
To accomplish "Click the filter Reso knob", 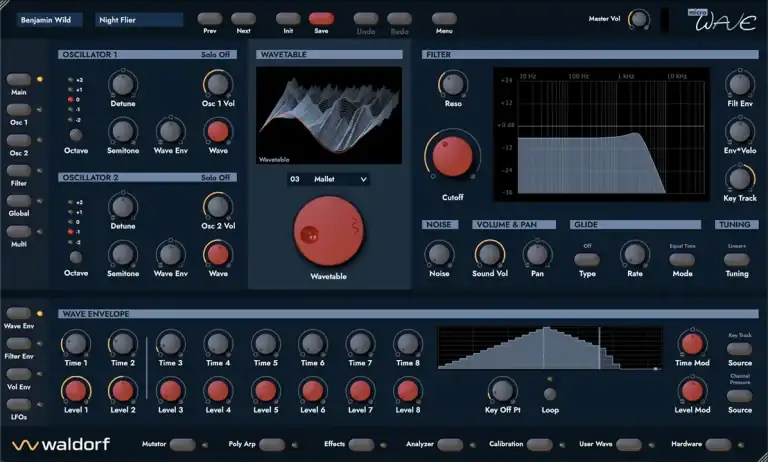I will [453, 84].
